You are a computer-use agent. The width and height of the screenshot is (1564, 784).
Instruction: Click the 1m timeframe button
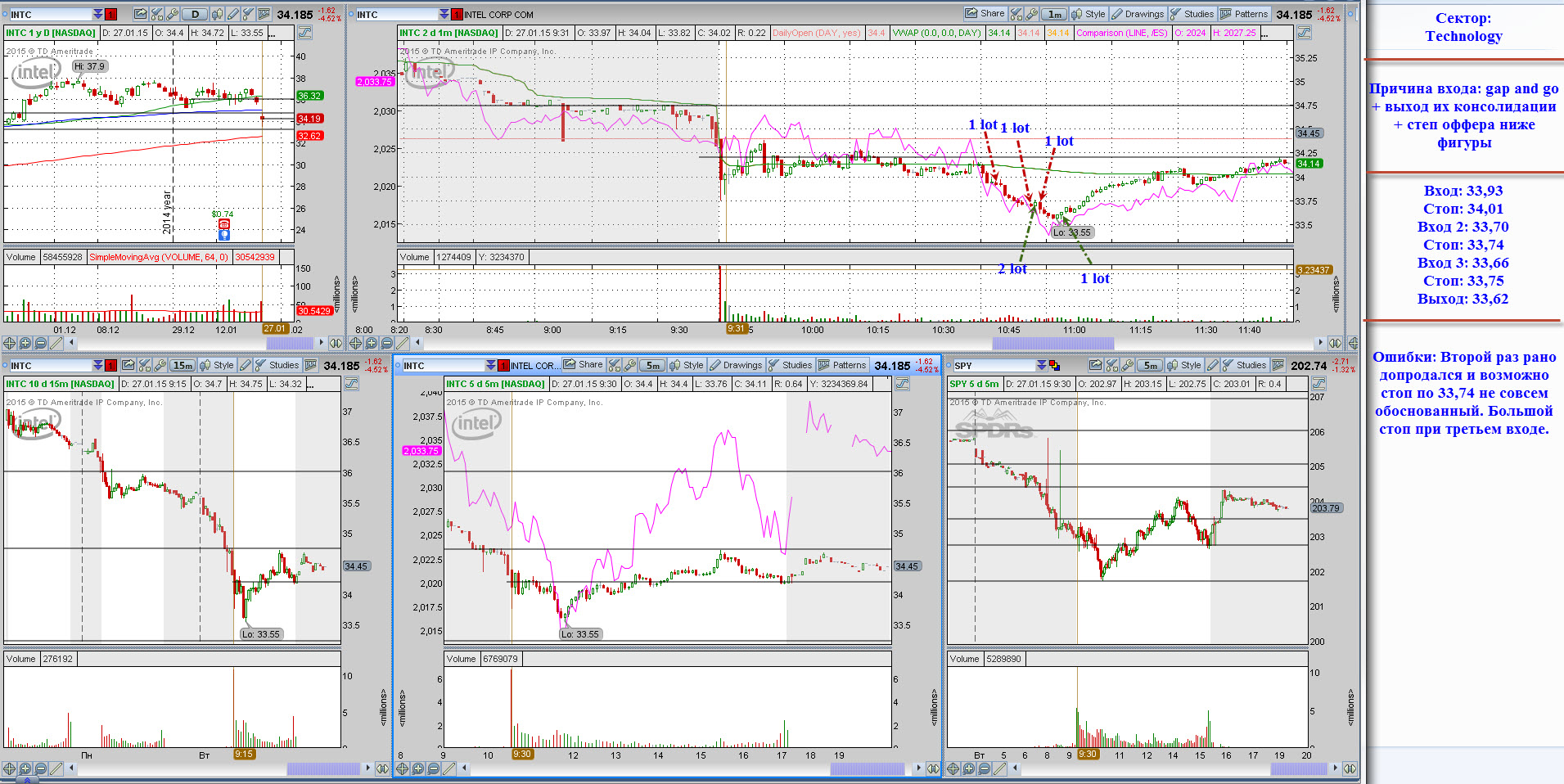tap(1055, 14)
